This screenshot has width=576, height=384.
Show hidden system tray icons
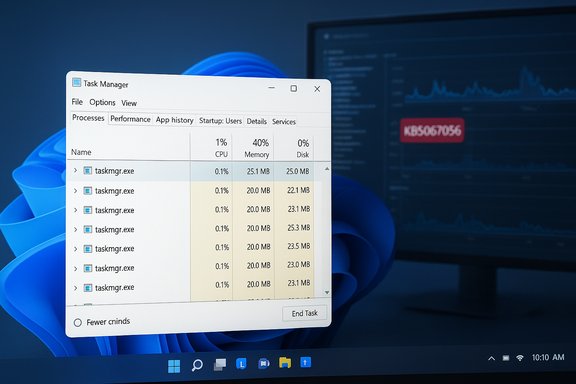point(491,358)
